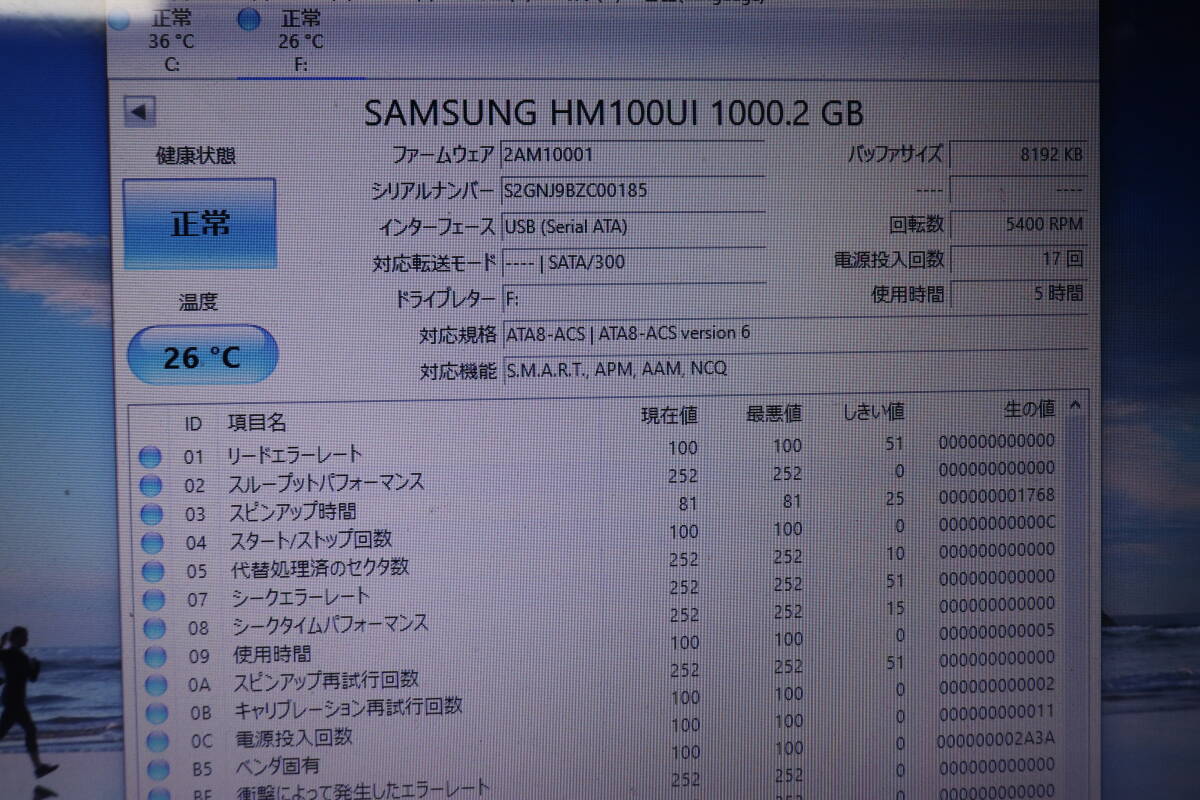Viewport: 1200px width, 800px height.
Task: Toggle the status indicator for 使用時間 attribute
Action: click(x=152, y=657)
